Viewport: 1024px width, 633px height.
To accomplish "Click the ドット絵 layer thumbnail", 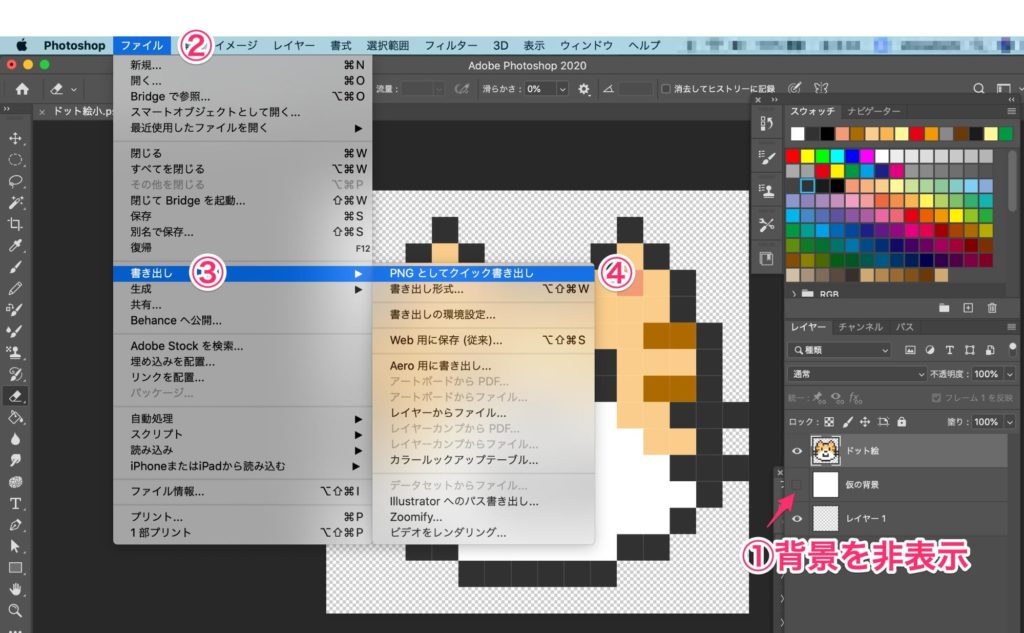I will 825,448.
